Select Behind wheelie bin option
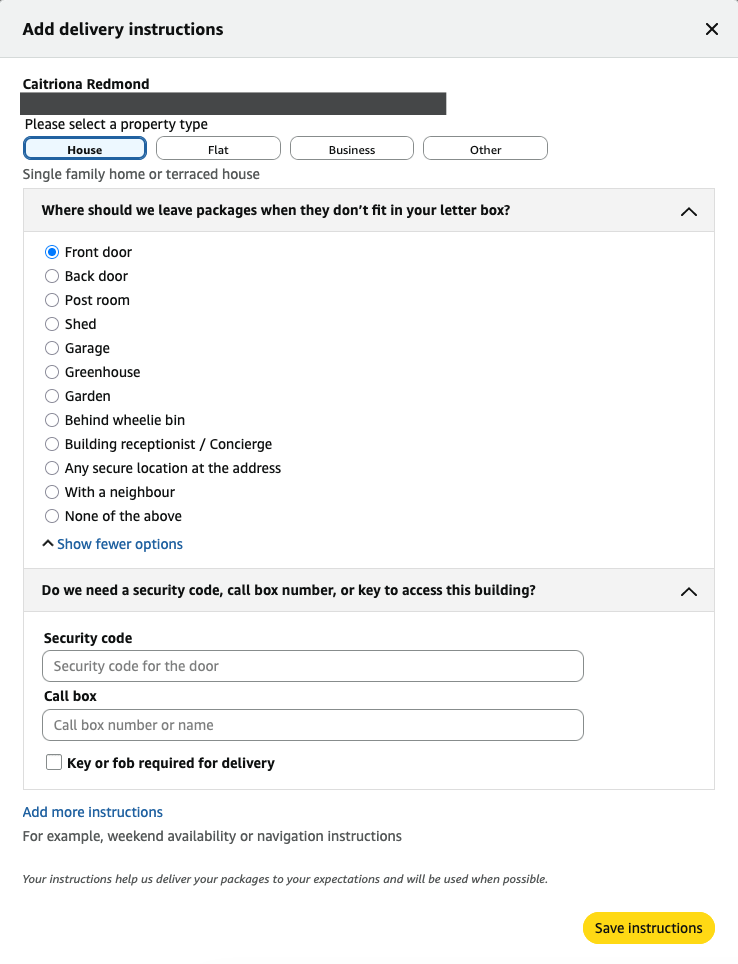The image size is (738, 964). (x=51, y=419)
